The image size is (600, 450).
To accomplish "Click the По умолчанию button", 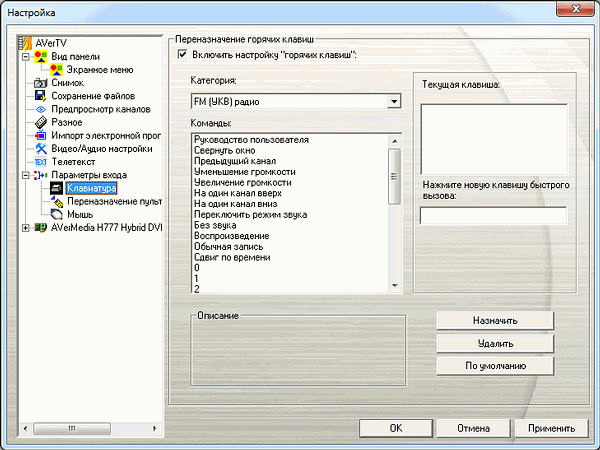I will [495, 366].
